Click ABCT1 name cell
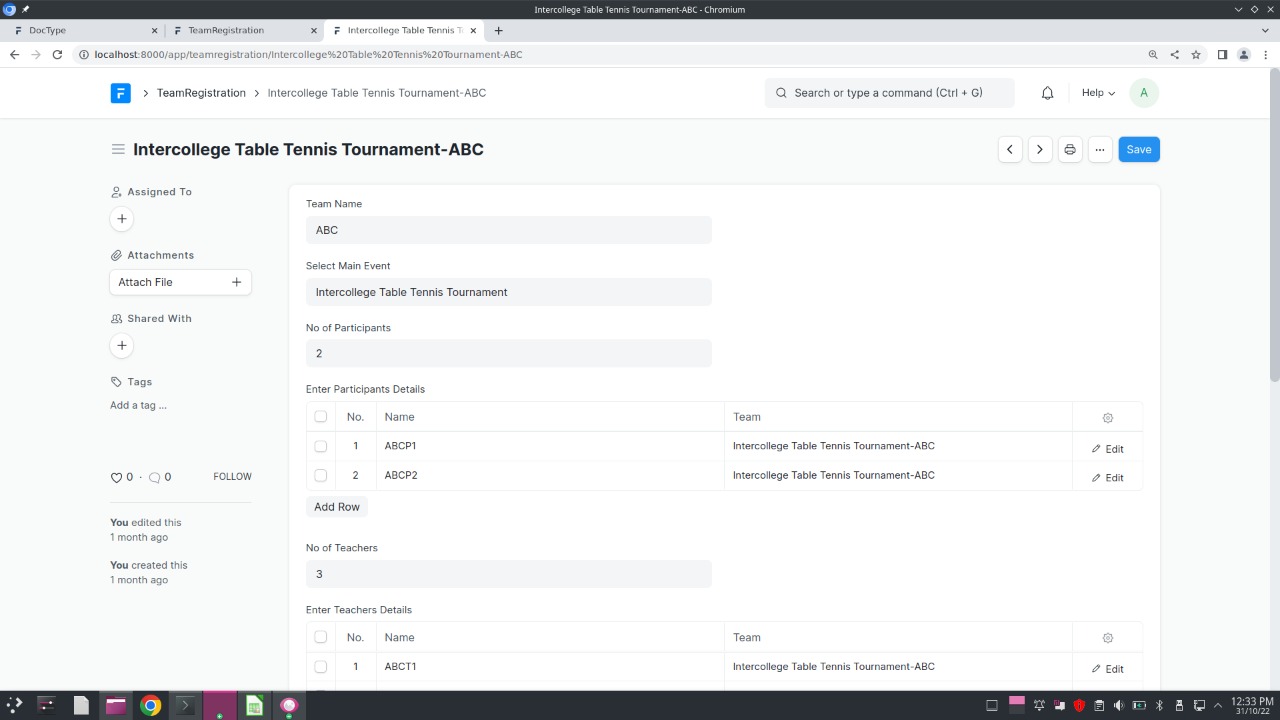1280x720 pixels. (x=550, y=667)
